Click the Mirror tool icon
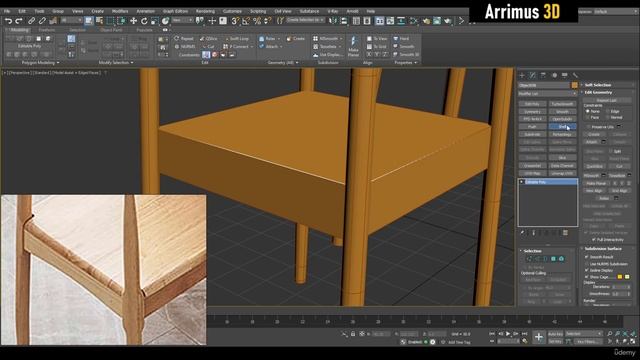The height and width of the screenshot is (360, 640). click(333, 20)
